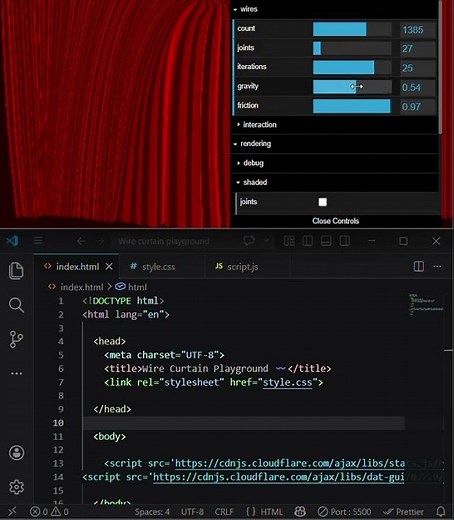Open the Search icon in activity bar
This screenshot has height=520, width=454.
pos(16,305)
